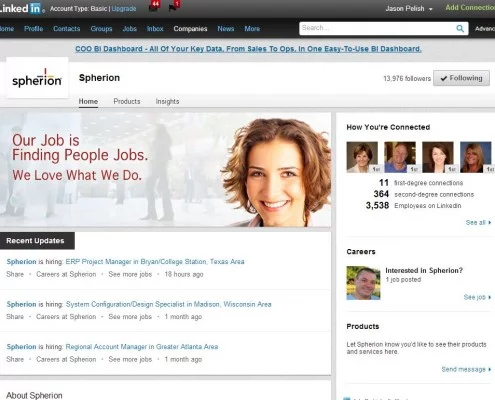
Task: Switch to the Products tab
Action: pyautogui.click(x=127, y=101)
